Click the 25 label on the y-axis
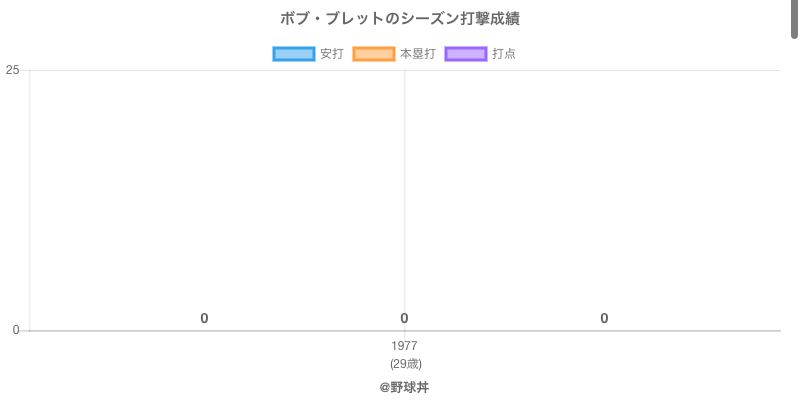This screenshot has height=400, width=800. [12, 70]
